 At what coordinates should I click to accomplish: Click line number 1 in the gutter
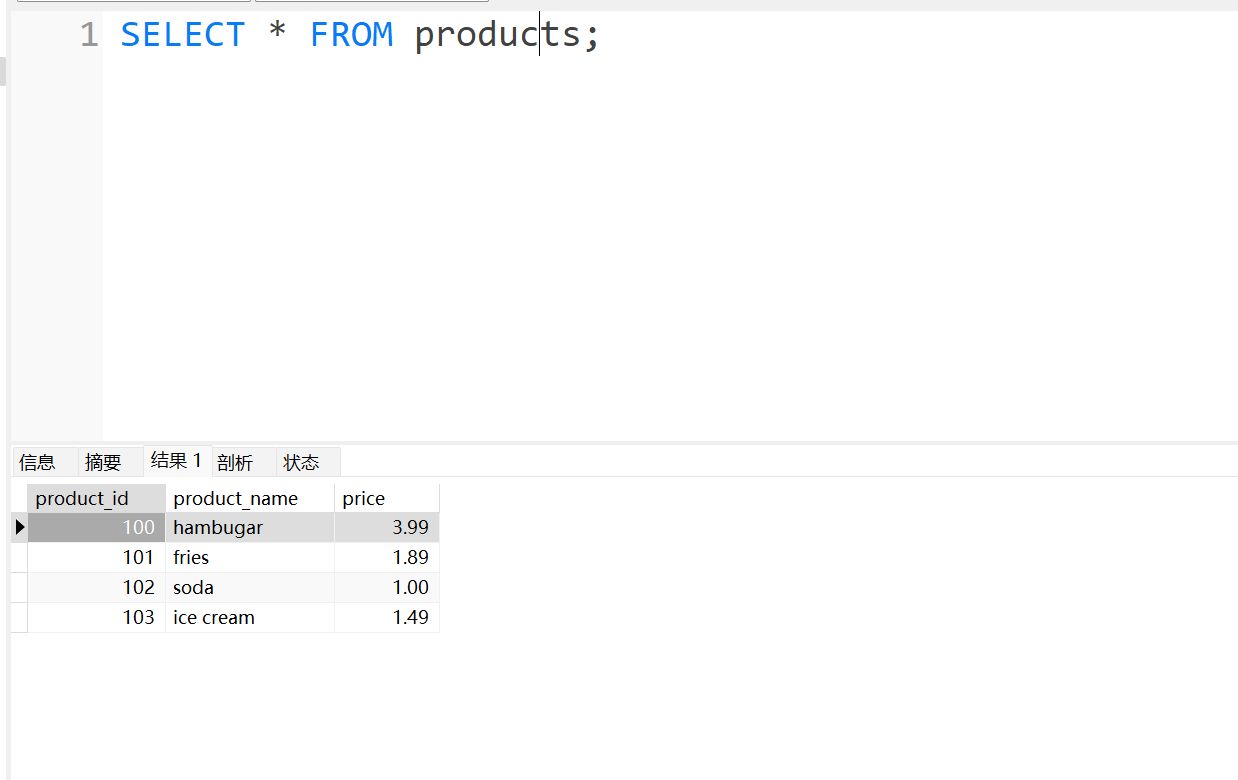[89, 36]
